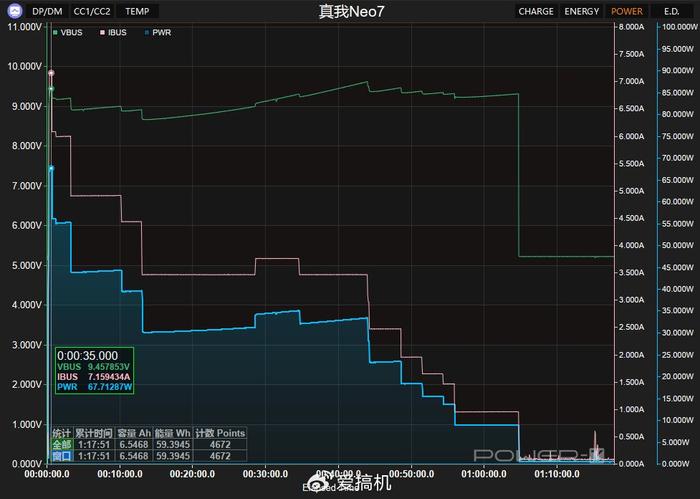Click the 50.000W power axis label
Viewport: 700px width, 499px height.
[678, 245]
